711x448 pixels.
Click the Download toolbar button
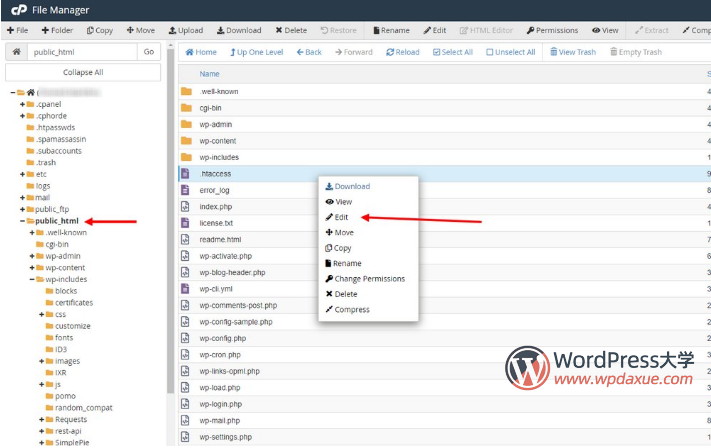coord(238,30)
